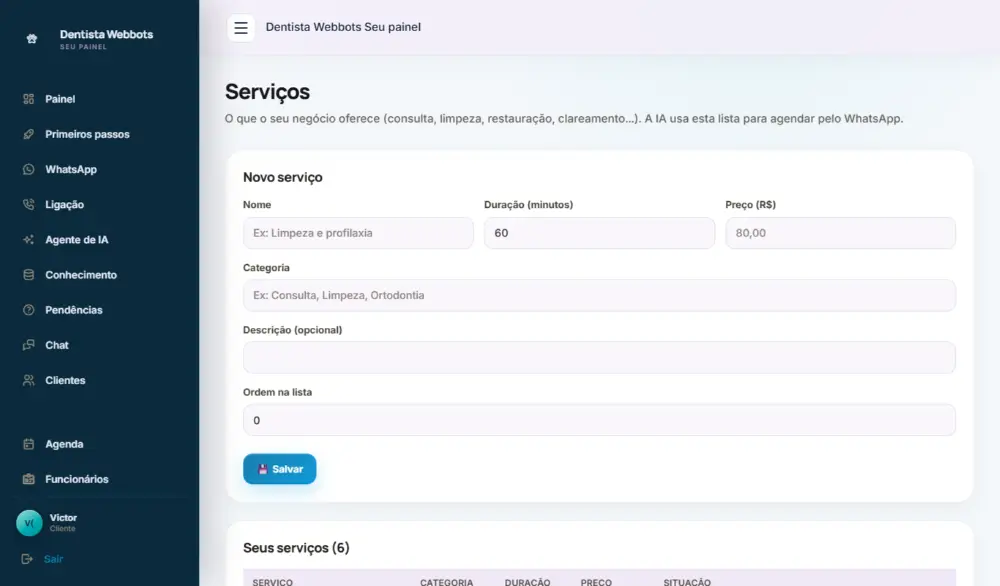Click the 'Dentista Webbots Seu painel' header text
Screen dimensions: 1000x586
point(343,27)
